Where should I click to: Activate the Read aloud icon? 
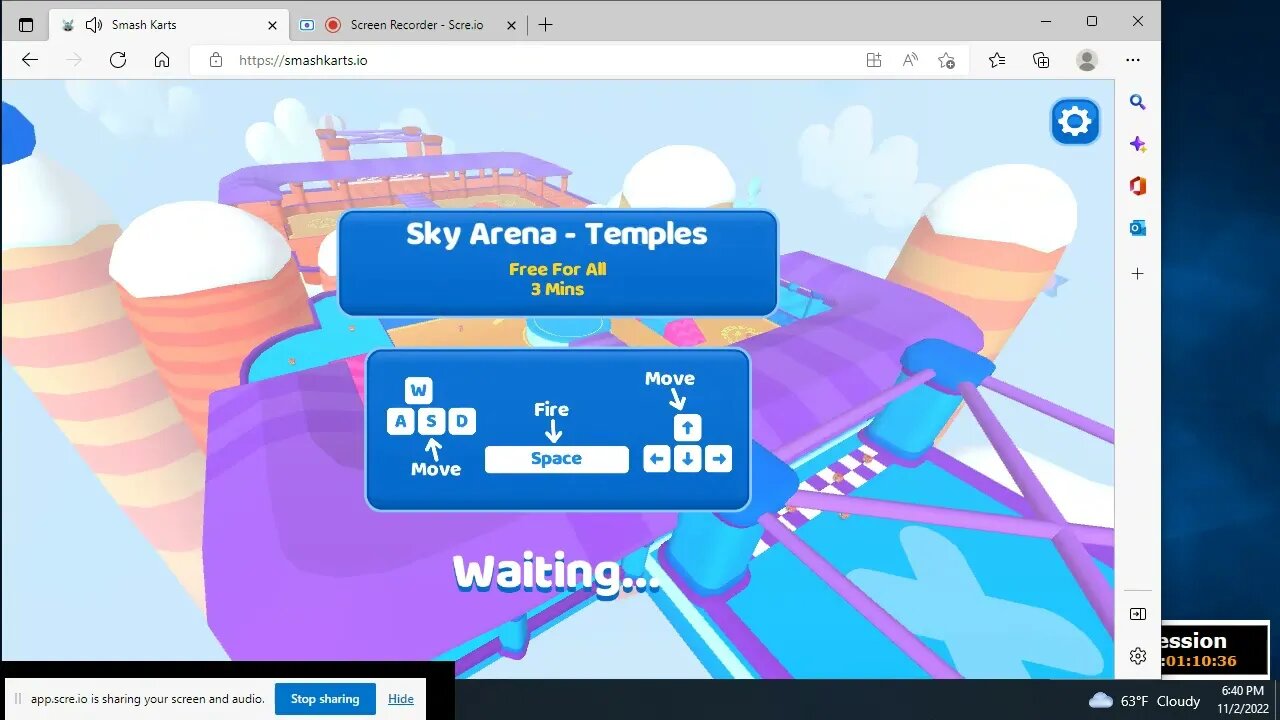click(910, 60)
